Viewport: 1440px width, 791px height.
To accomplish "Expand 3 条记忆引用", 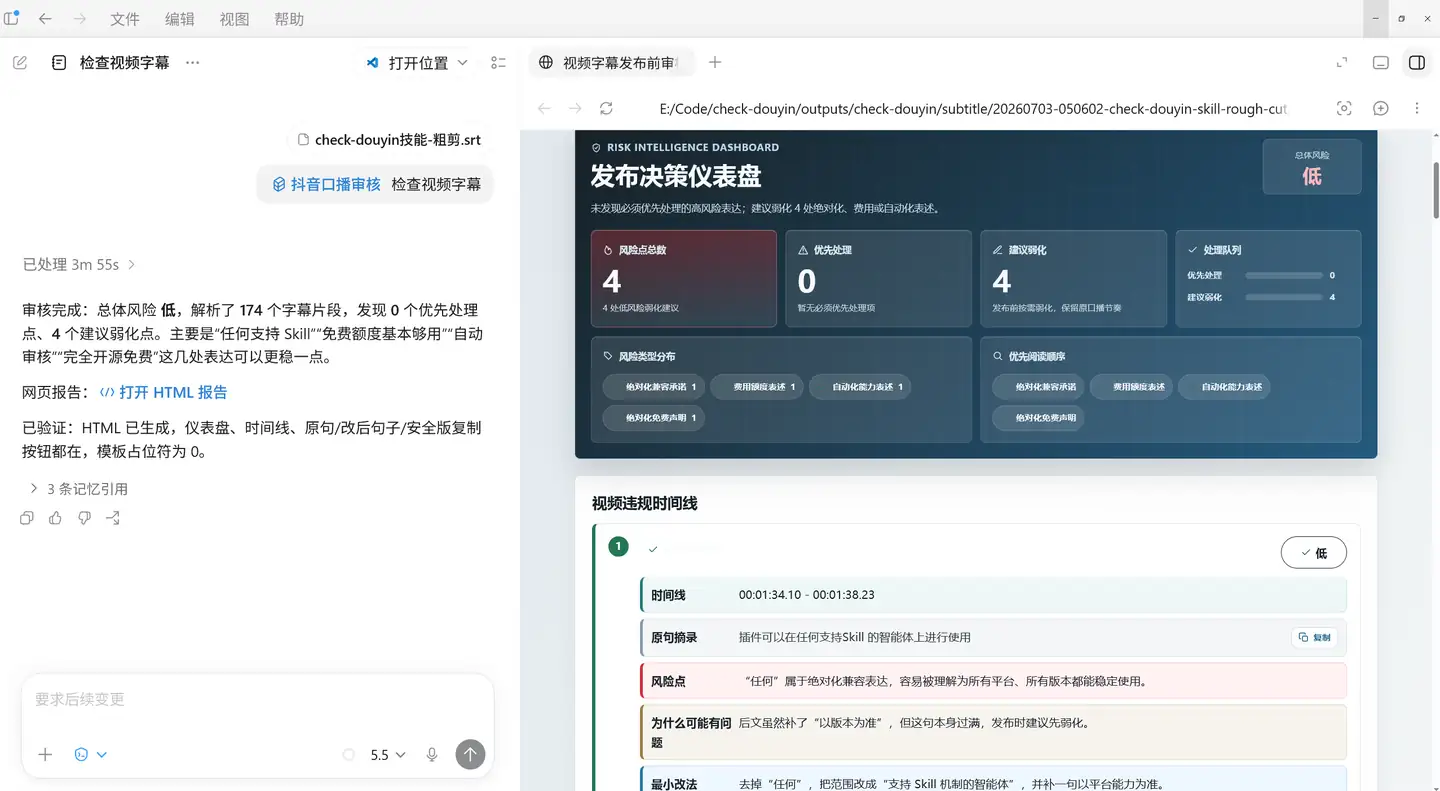I will tap(79, 489).
